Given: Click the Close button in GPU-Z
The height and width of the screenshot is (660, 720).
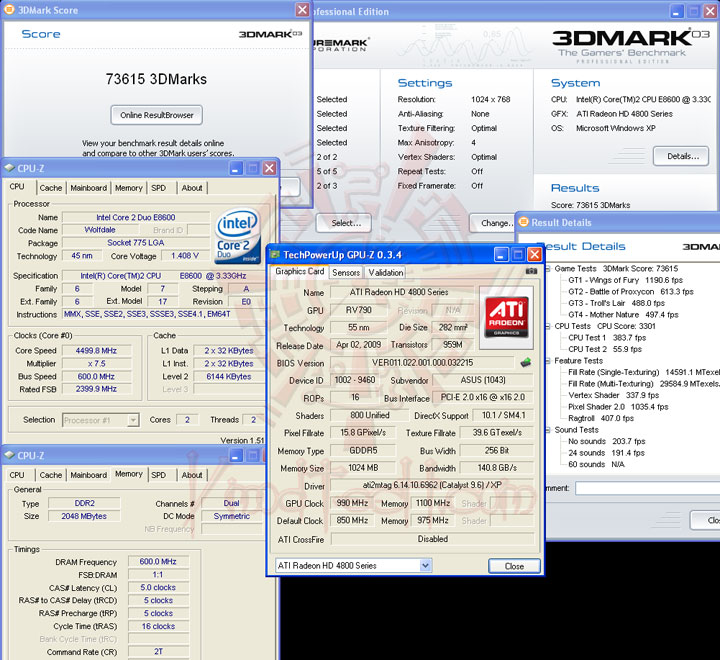Looking at the screenshot, I should (x=514, y=566).
